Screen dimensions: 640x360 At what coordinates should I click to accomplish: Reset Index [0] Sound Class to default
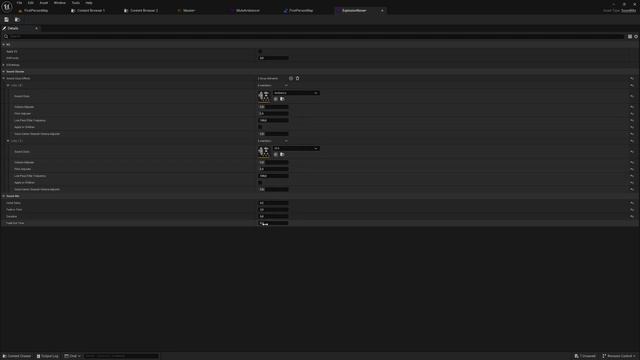click(x=631, y=96)
